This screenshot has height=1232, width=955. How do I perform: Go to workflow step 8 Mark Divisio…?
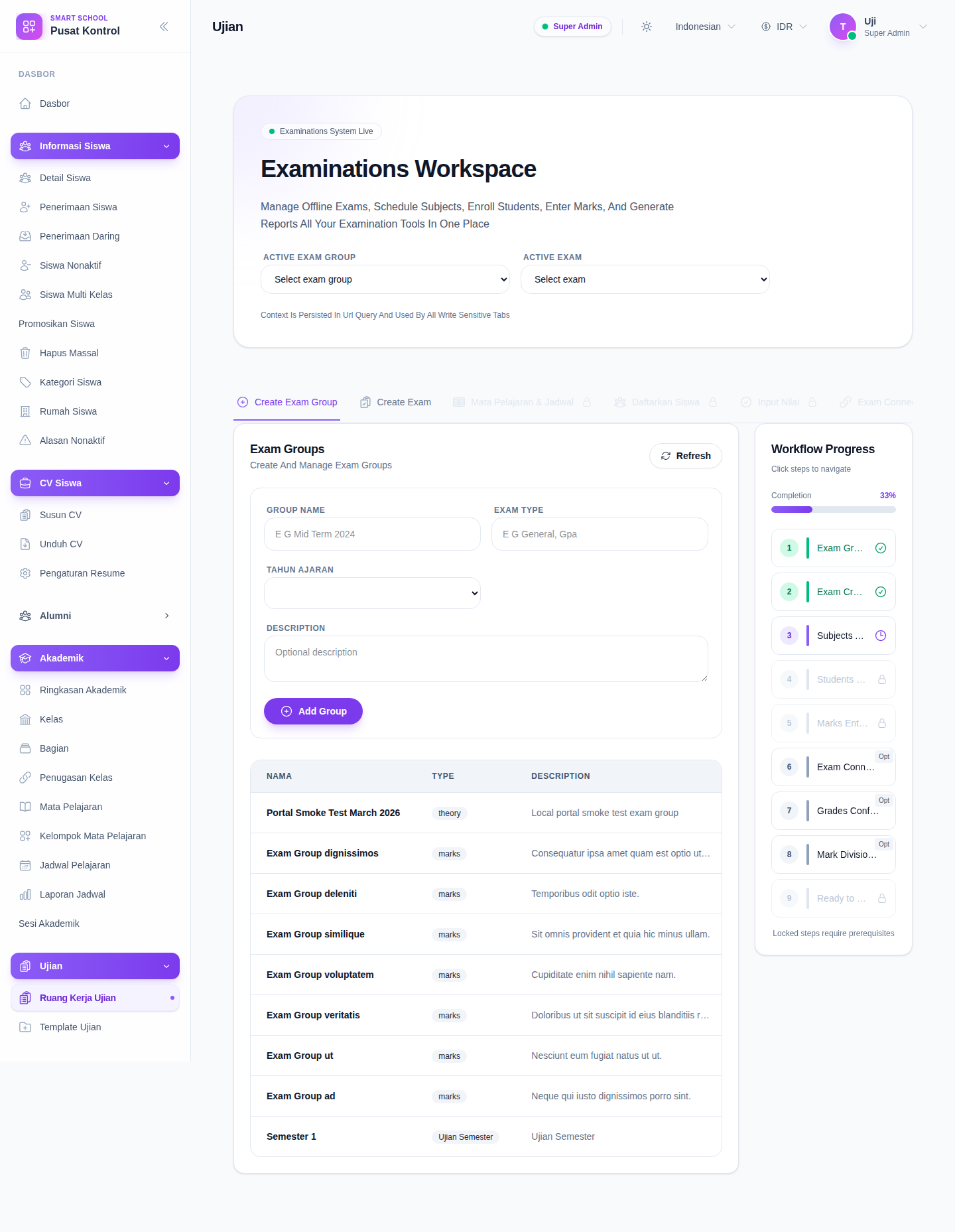coord(834,855)
